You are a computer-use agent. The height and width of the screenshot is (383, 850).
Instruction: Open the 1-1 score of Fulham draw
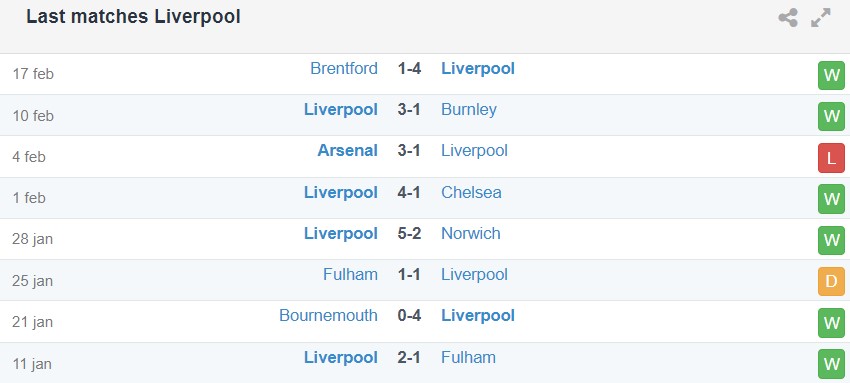point(409,275)
